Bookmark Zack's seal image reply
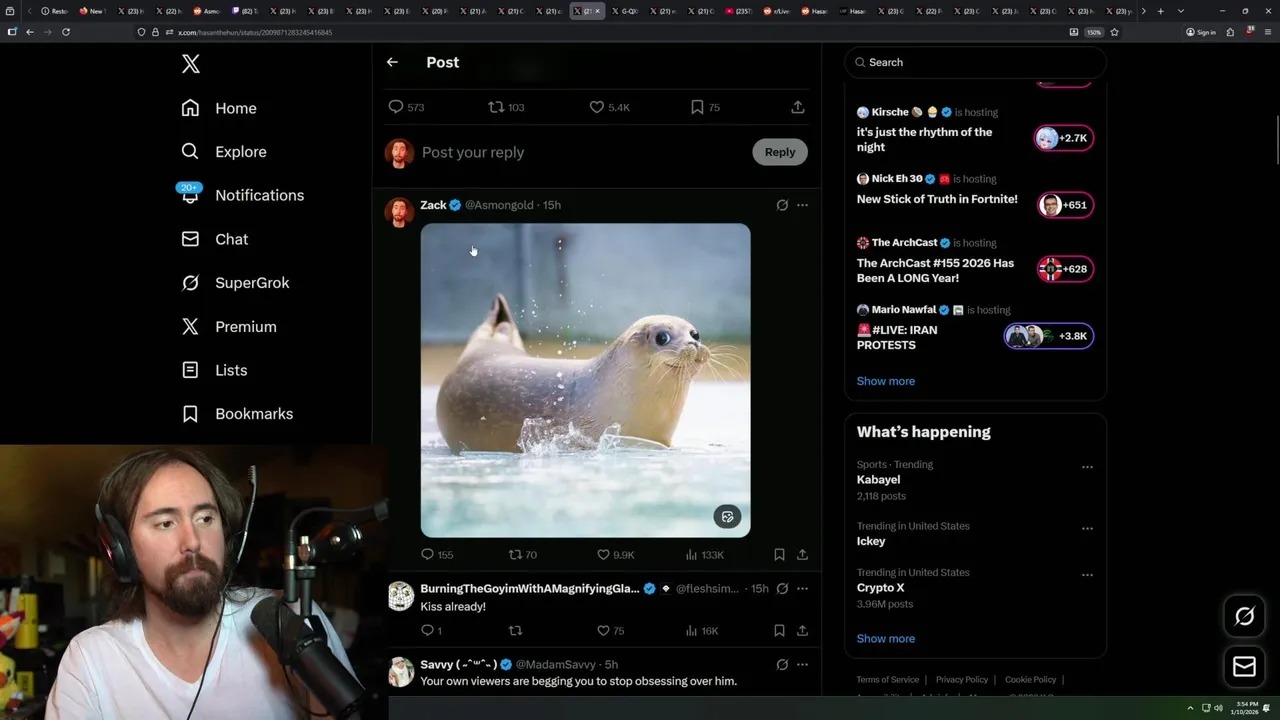 pyautogui.click(x=779, y=554)
